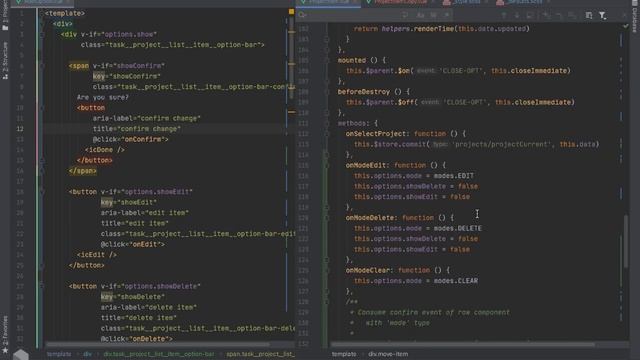Image resolution: width=640 pixels, height=360 pixels.
Task: Switch to the active Vue tab in right editor
Action: (328, 2)
